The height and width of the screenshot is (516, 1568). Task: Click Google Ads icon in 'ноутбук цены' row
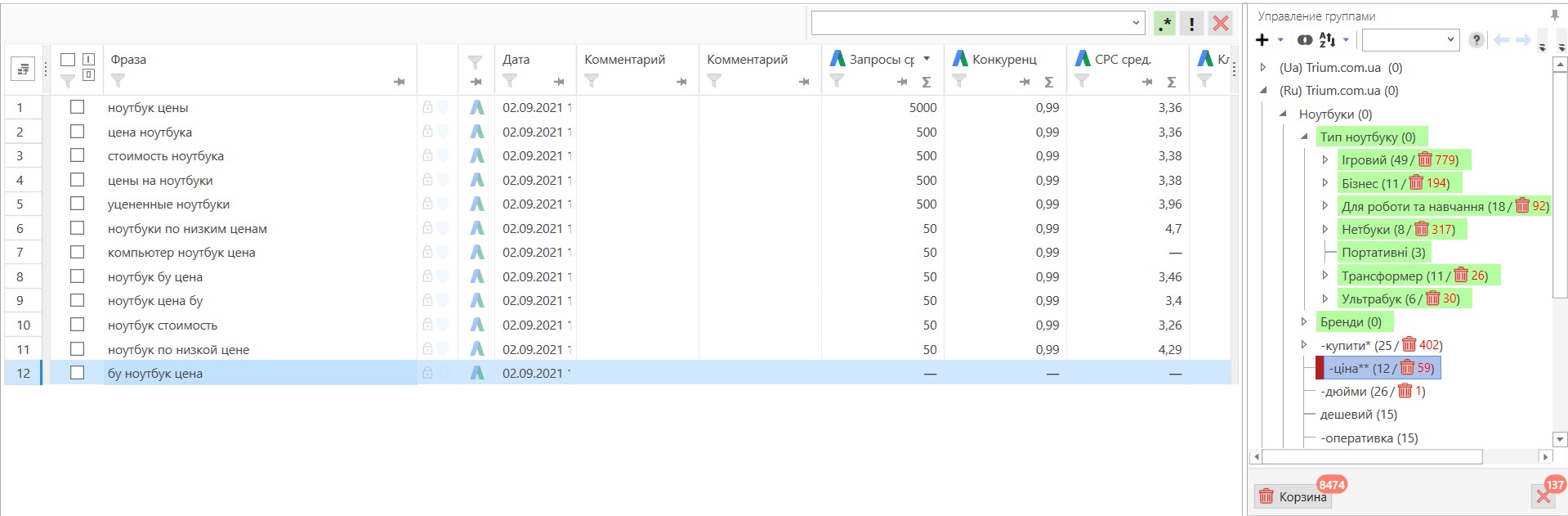coord(477,107)
